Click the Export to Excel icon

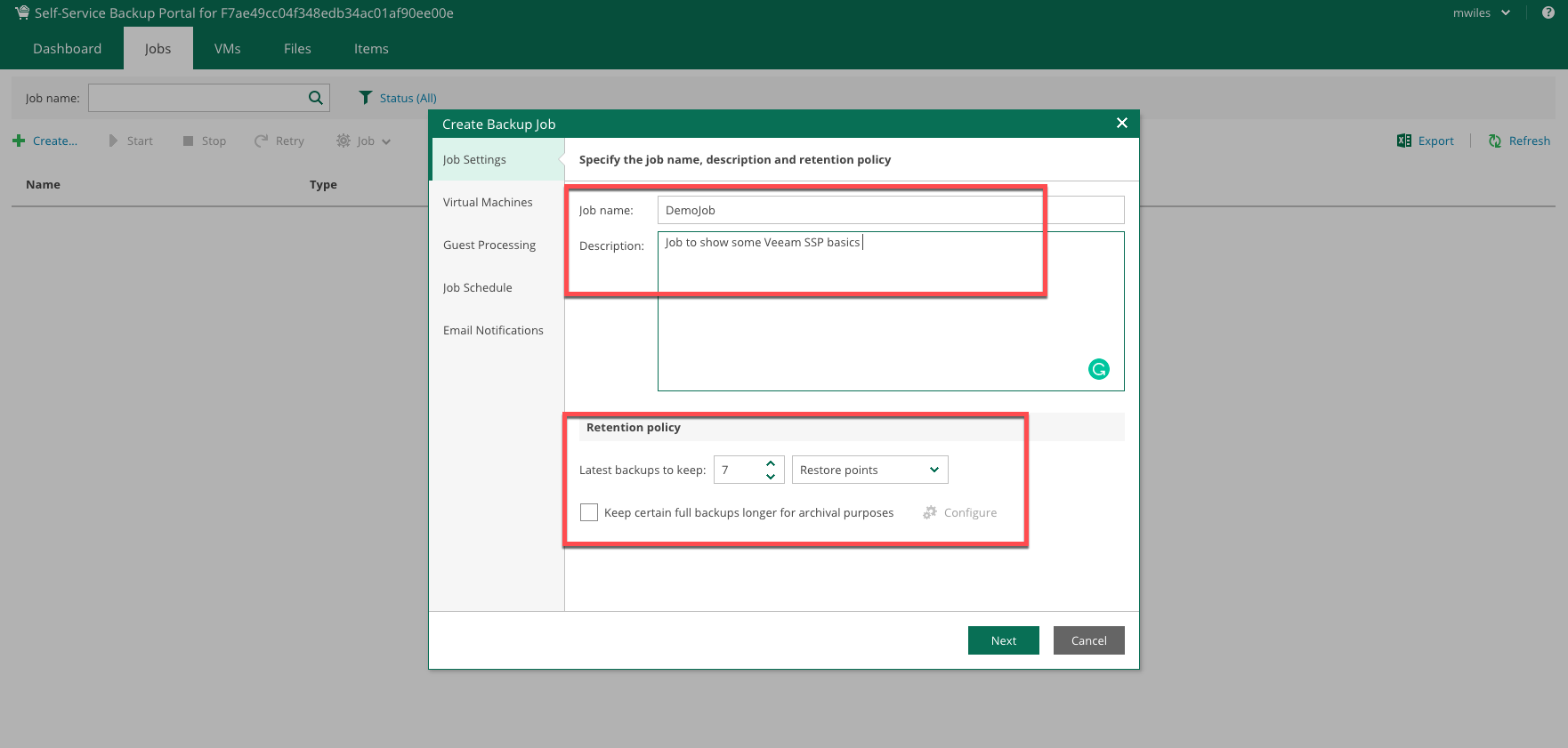pyautogui.click(x=1404, y=141)
